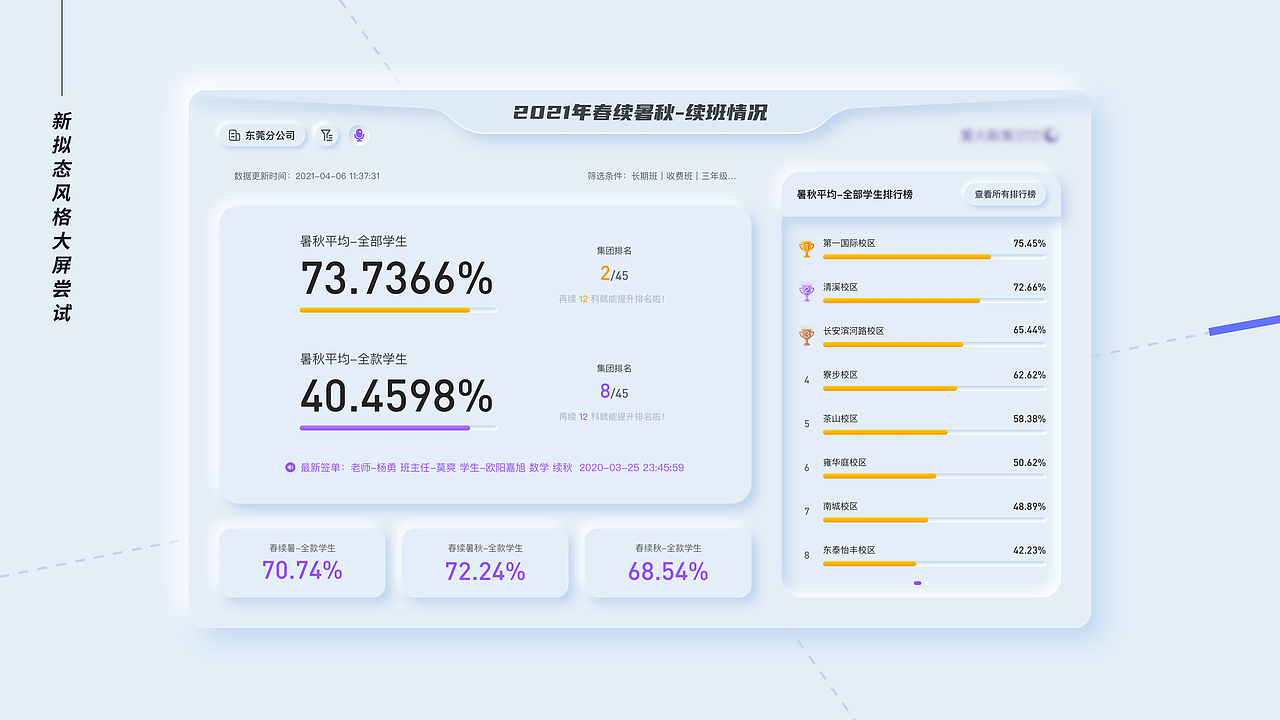Click the 42.23% ranking value
The width and height of the screenshot is (1280, 720).
point(1029,551)
